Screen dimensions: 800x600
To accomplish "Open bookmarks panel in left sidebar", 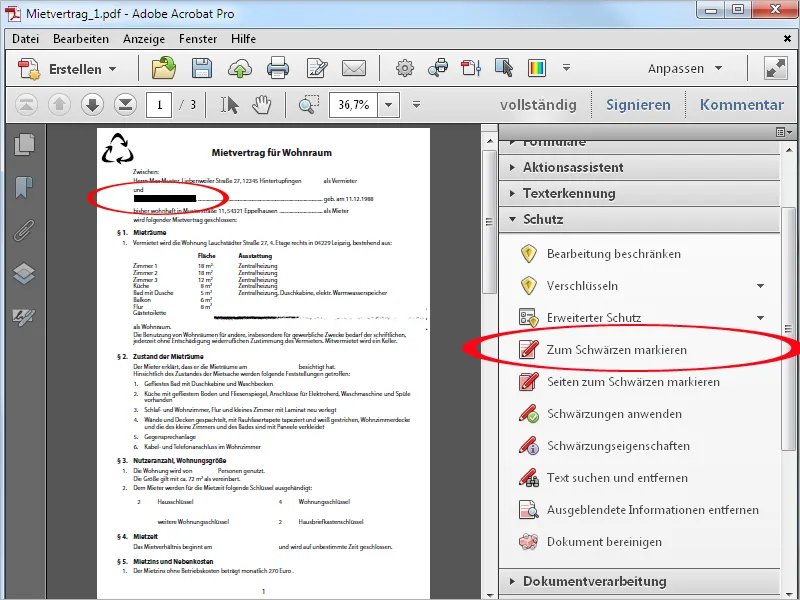I will click(x=24, y=187).
